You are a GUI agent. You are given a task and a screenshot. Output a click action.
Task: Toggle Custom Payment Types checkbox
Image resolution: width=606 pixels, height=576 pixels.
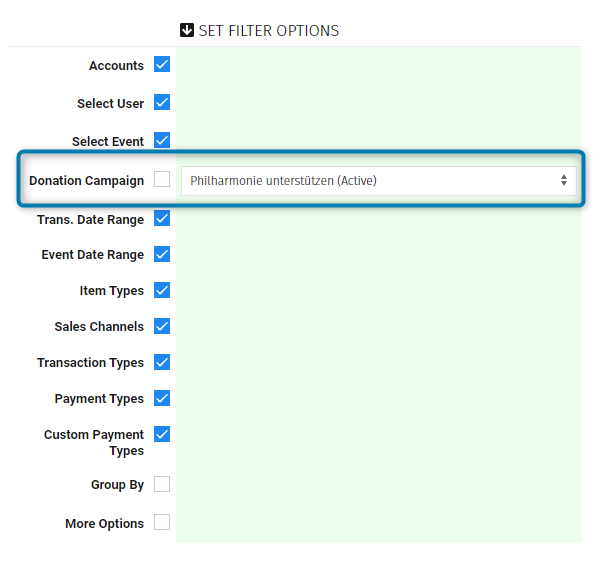(x=162, y=434)
